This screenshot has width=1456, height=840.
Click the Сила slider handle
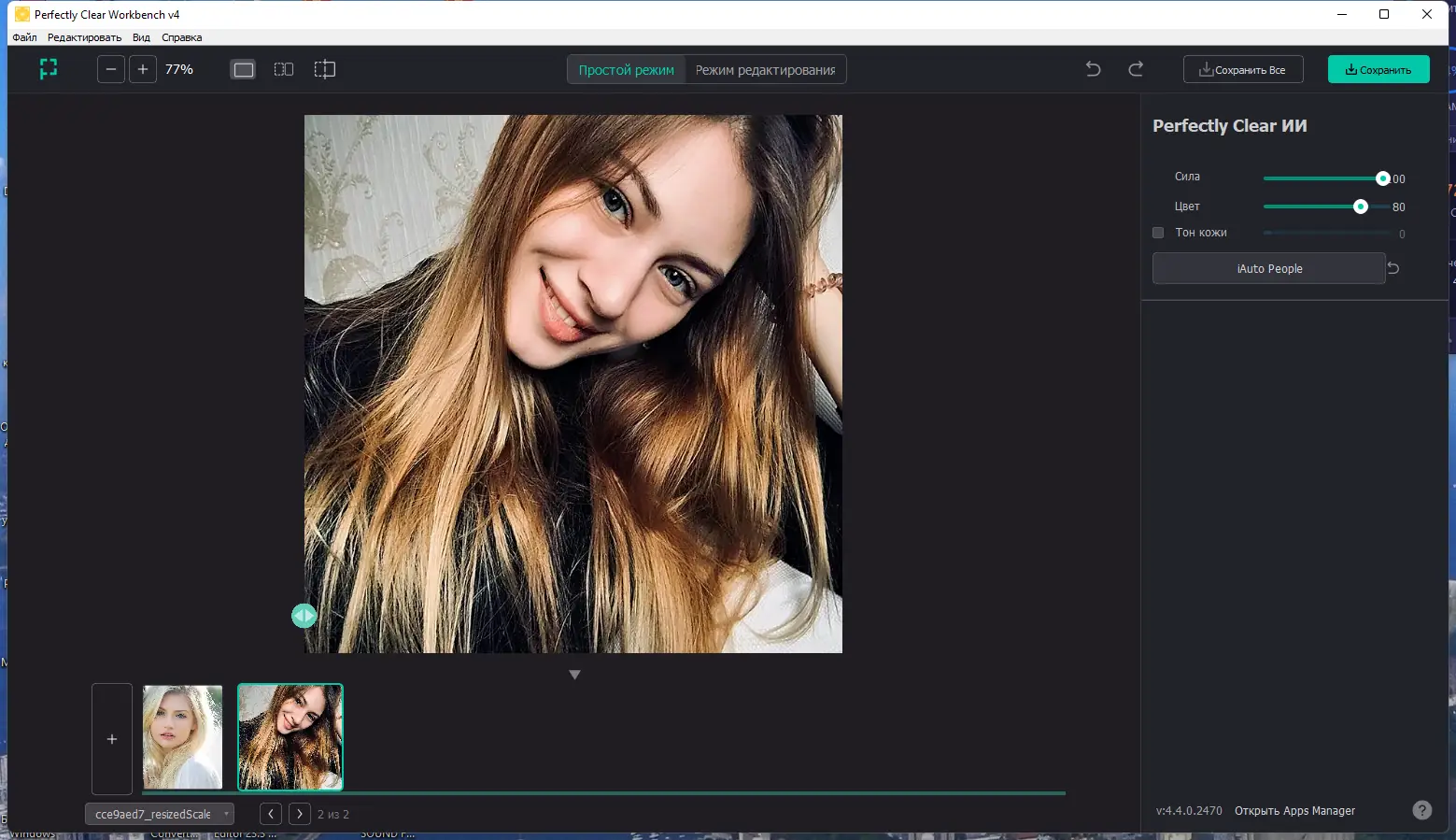pyautogui.click(x=1382, y=178)
